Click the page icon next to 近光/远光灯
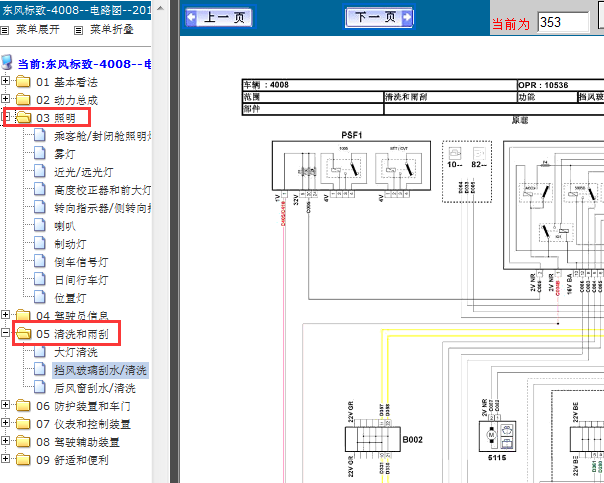604x483 pixels. point(40,171)
